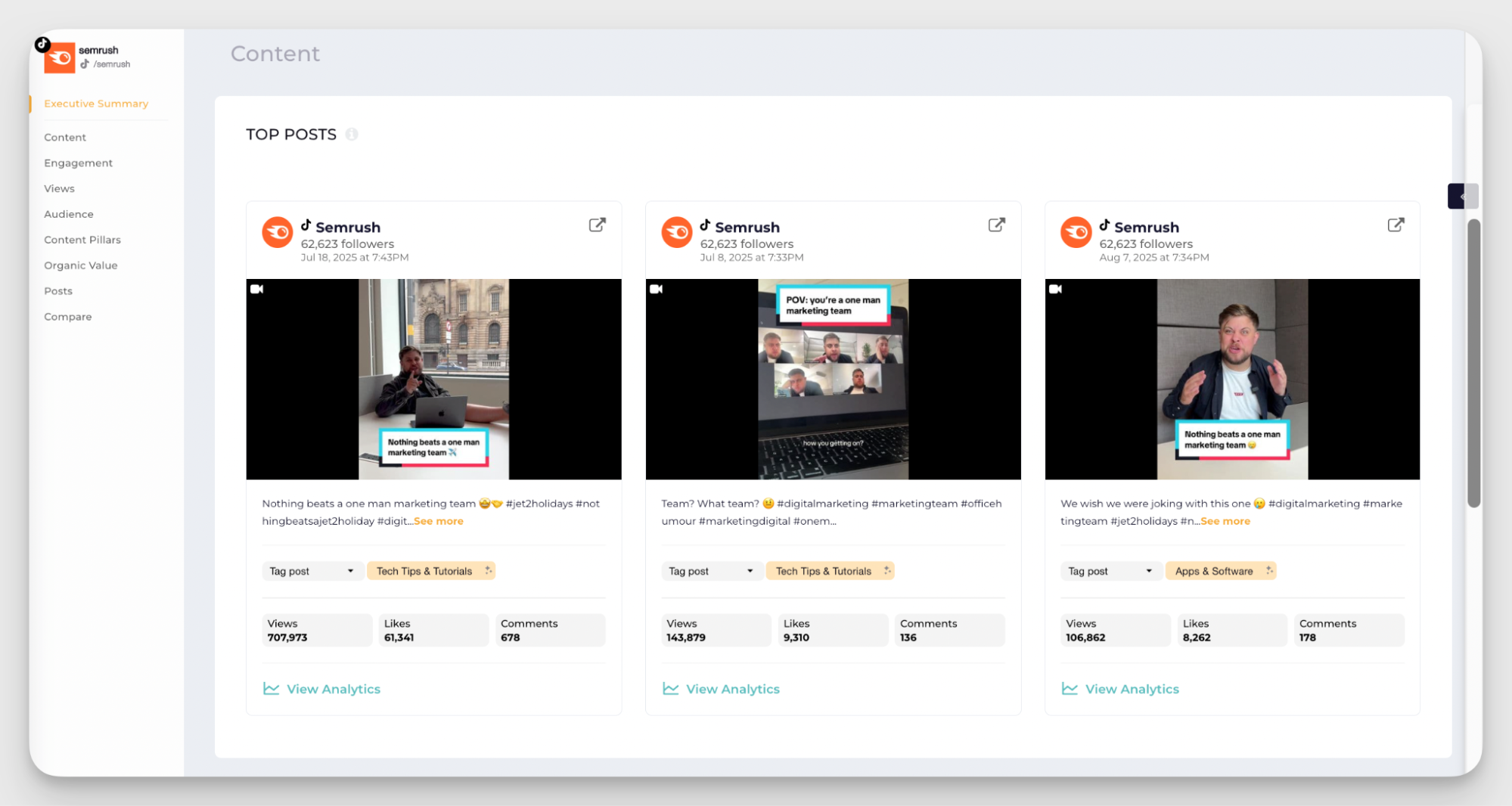
Task: Click the Semrush logo avatar on the third post
Action: click(x=1076, y=232)
